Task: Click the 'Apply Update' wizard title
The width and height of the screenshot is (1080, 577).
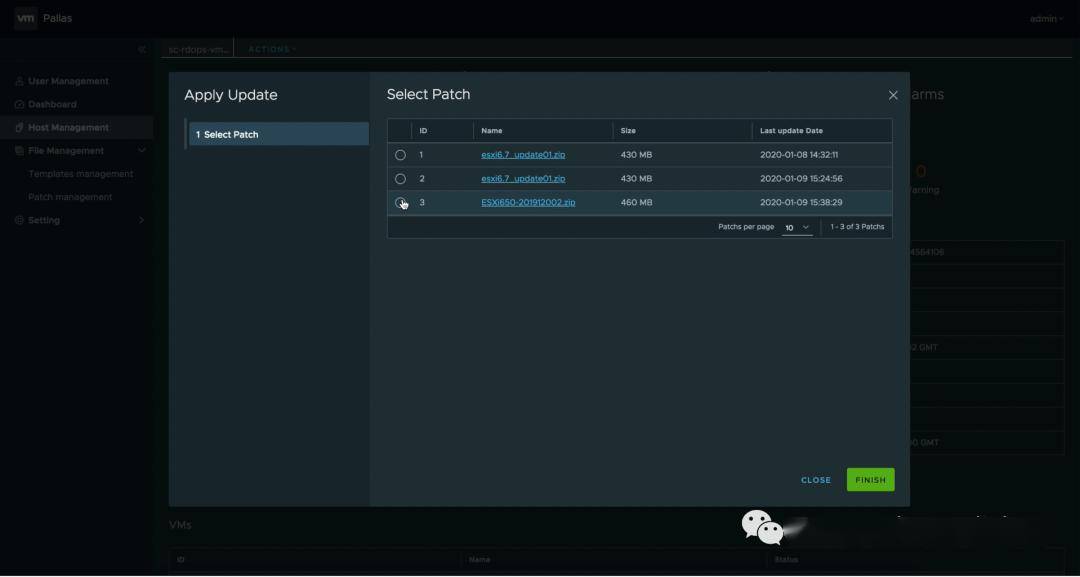Action: (231, 95)
